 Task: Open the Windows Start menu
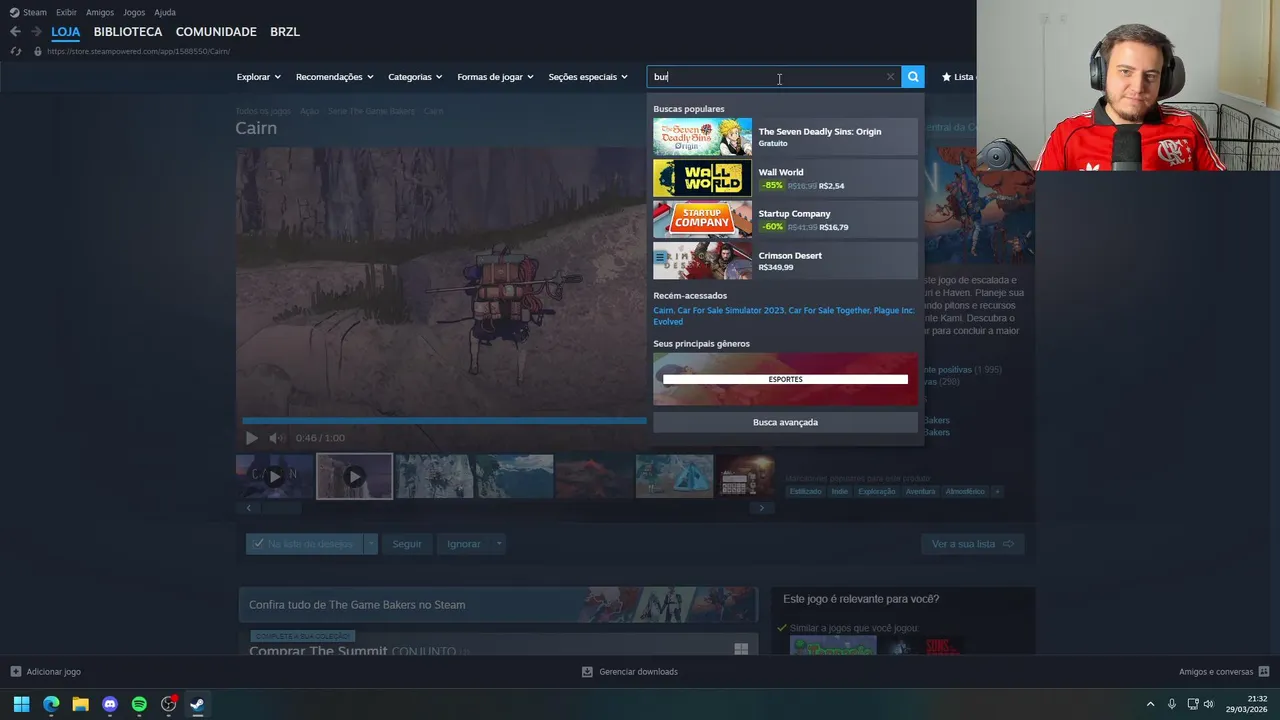pos(21,704)
